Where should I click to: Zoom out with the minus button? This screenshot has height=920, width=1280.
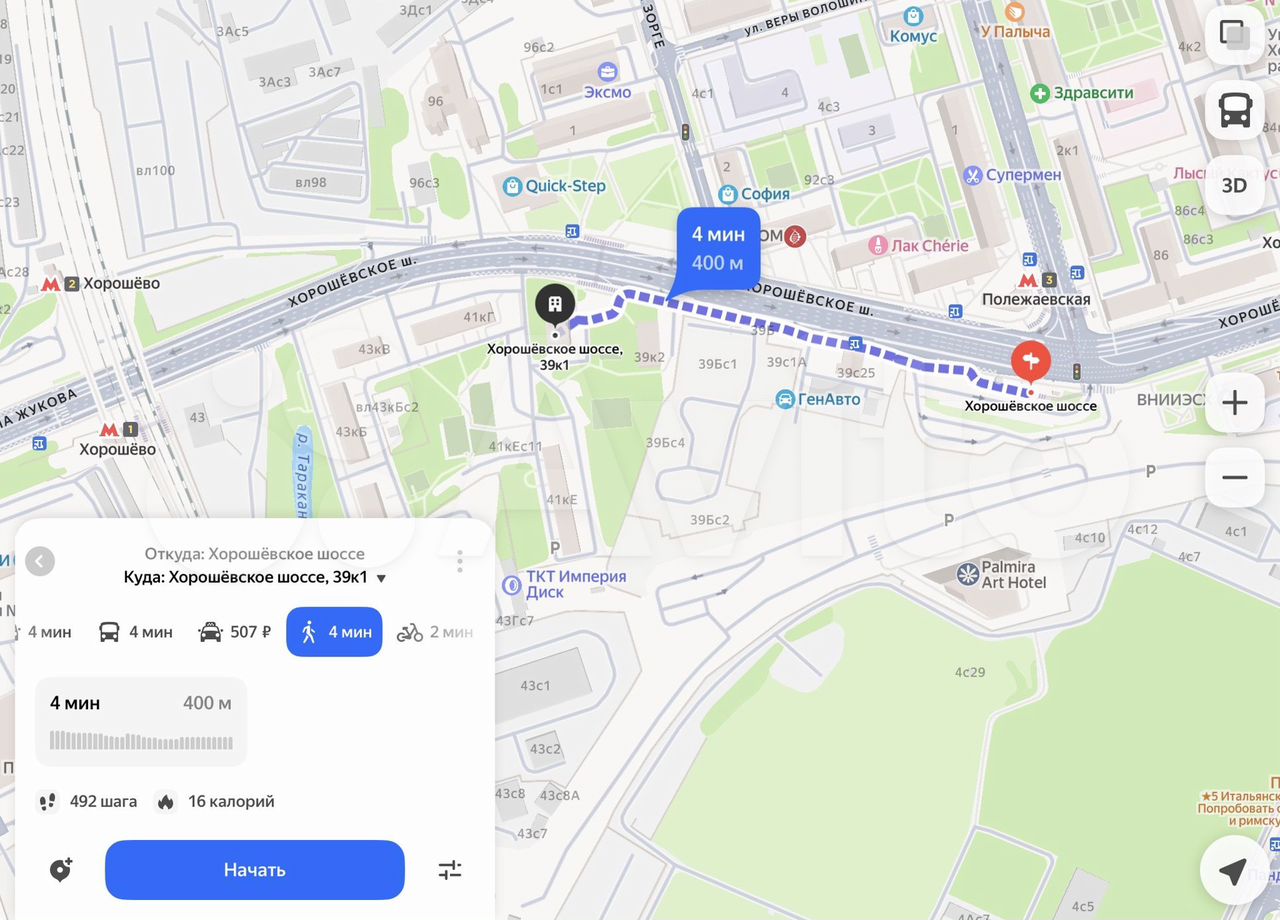coord(1235,477)
